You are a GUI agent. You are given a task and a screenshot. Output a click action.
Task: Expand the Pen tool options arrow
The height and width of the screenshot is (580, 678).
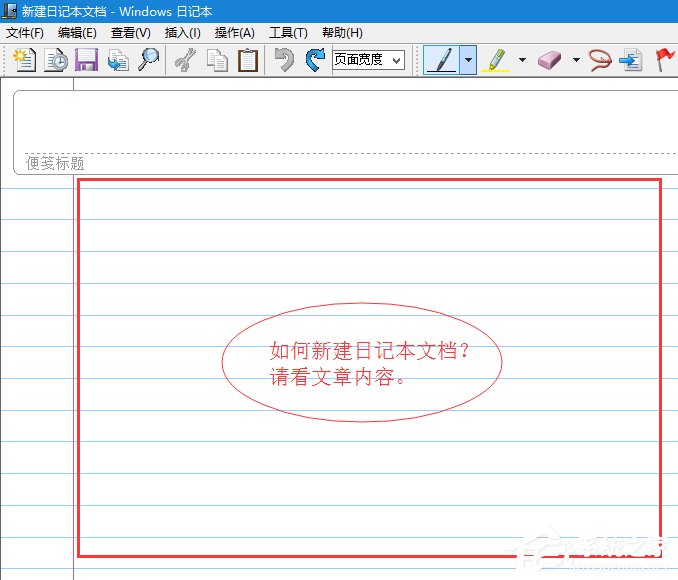468,60
